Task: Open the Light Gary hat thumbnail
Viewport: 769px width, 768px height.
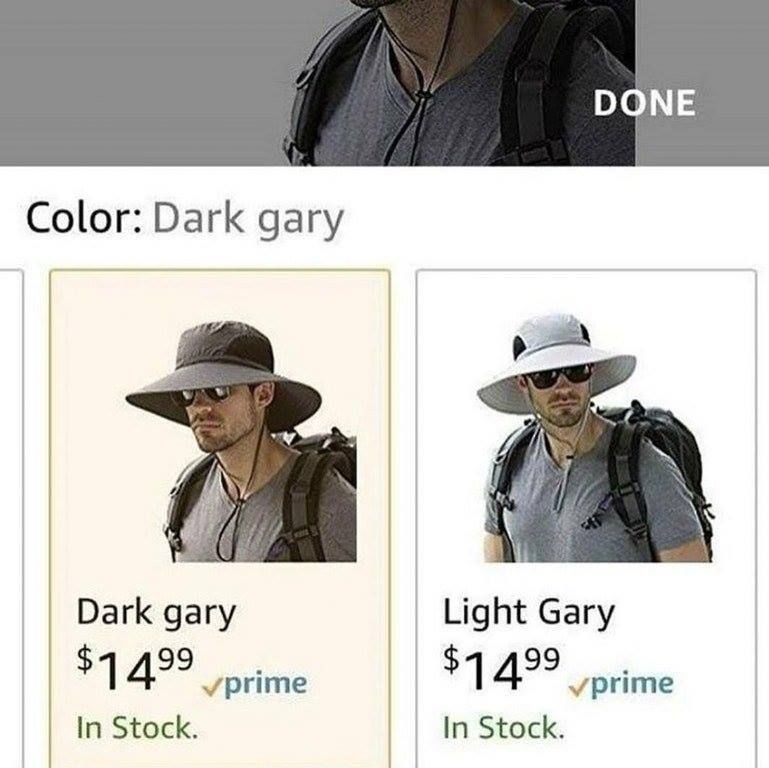Action: click(x=595, y=438)
